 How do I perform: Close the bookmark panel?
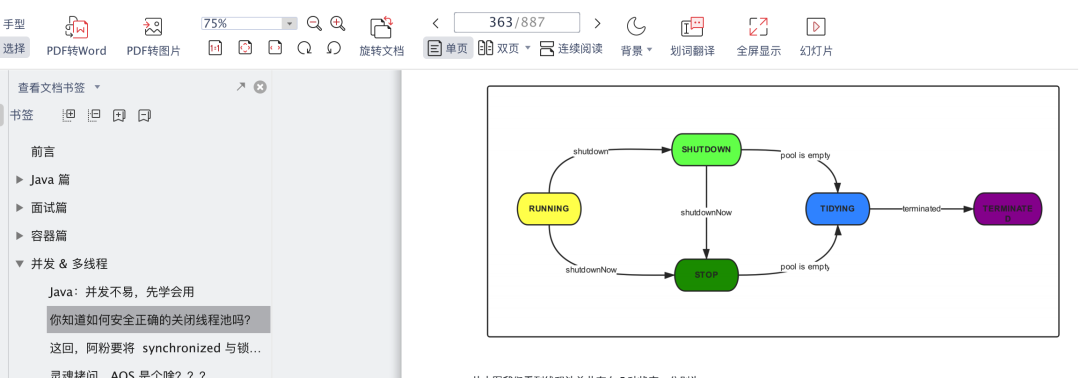tap(260, 87)
